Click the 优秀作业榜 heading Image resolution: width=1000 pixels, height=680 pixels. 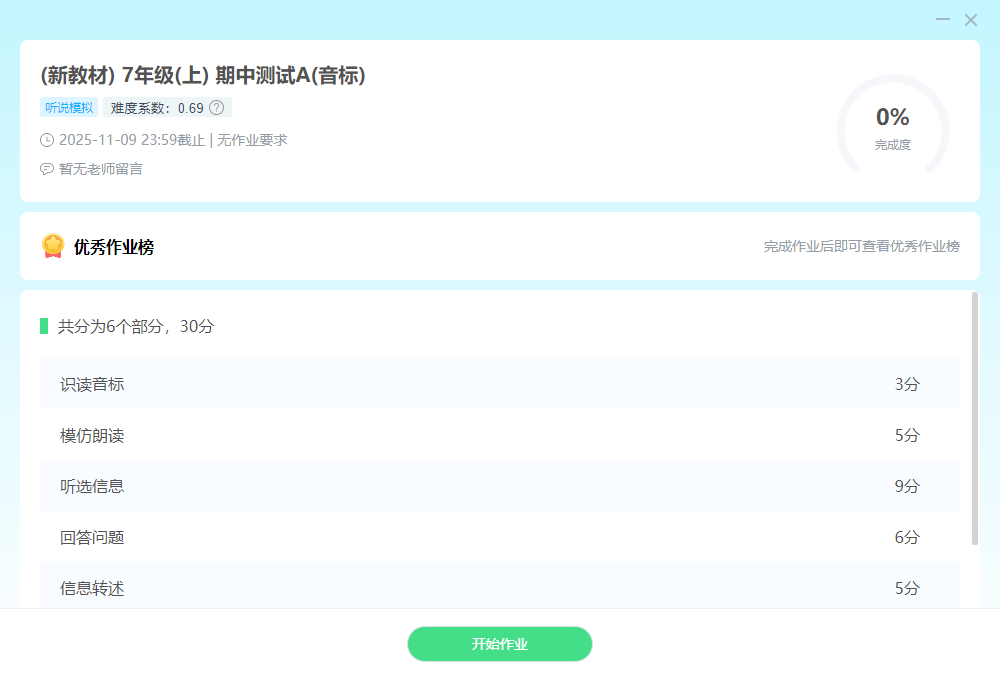click(x=114, y=247)
